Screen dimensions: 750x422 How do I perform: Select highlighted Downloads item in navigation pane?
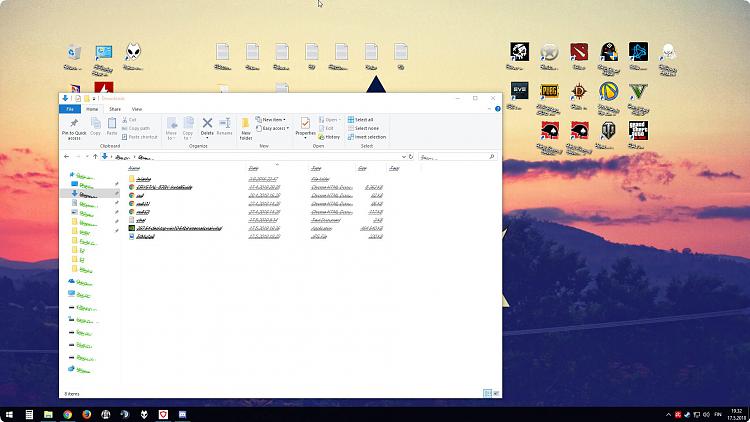click(x=90, y=194)
